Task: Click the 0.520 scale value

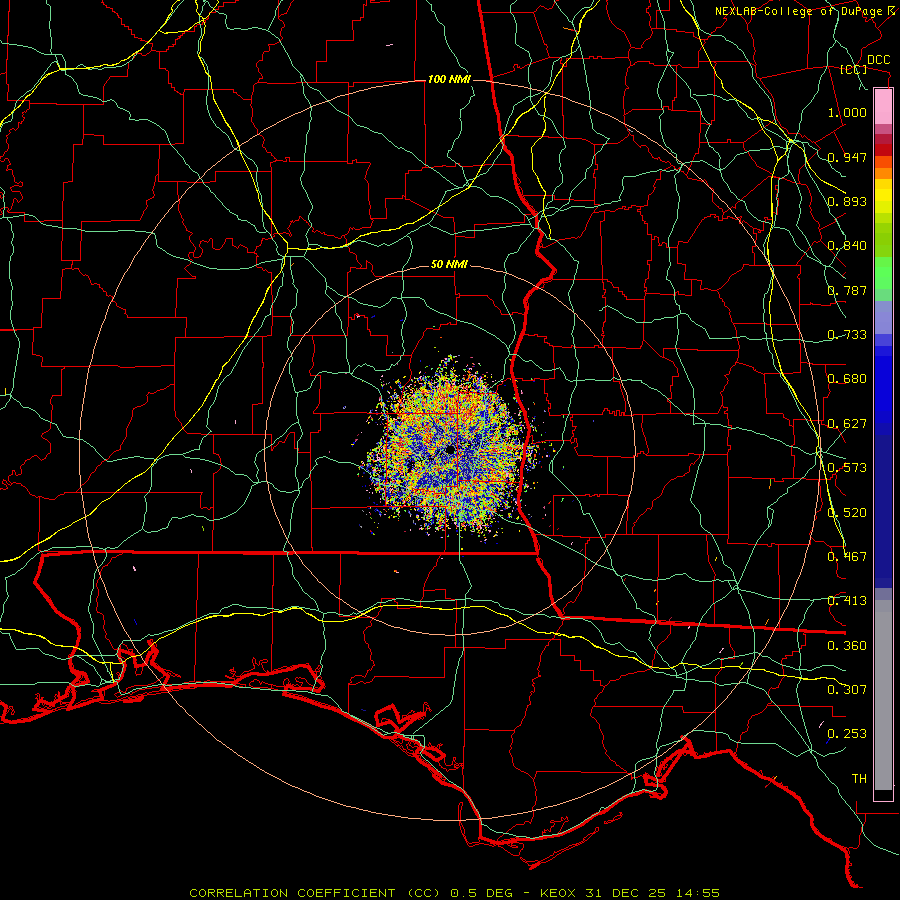Action: (x=847, y=513)
